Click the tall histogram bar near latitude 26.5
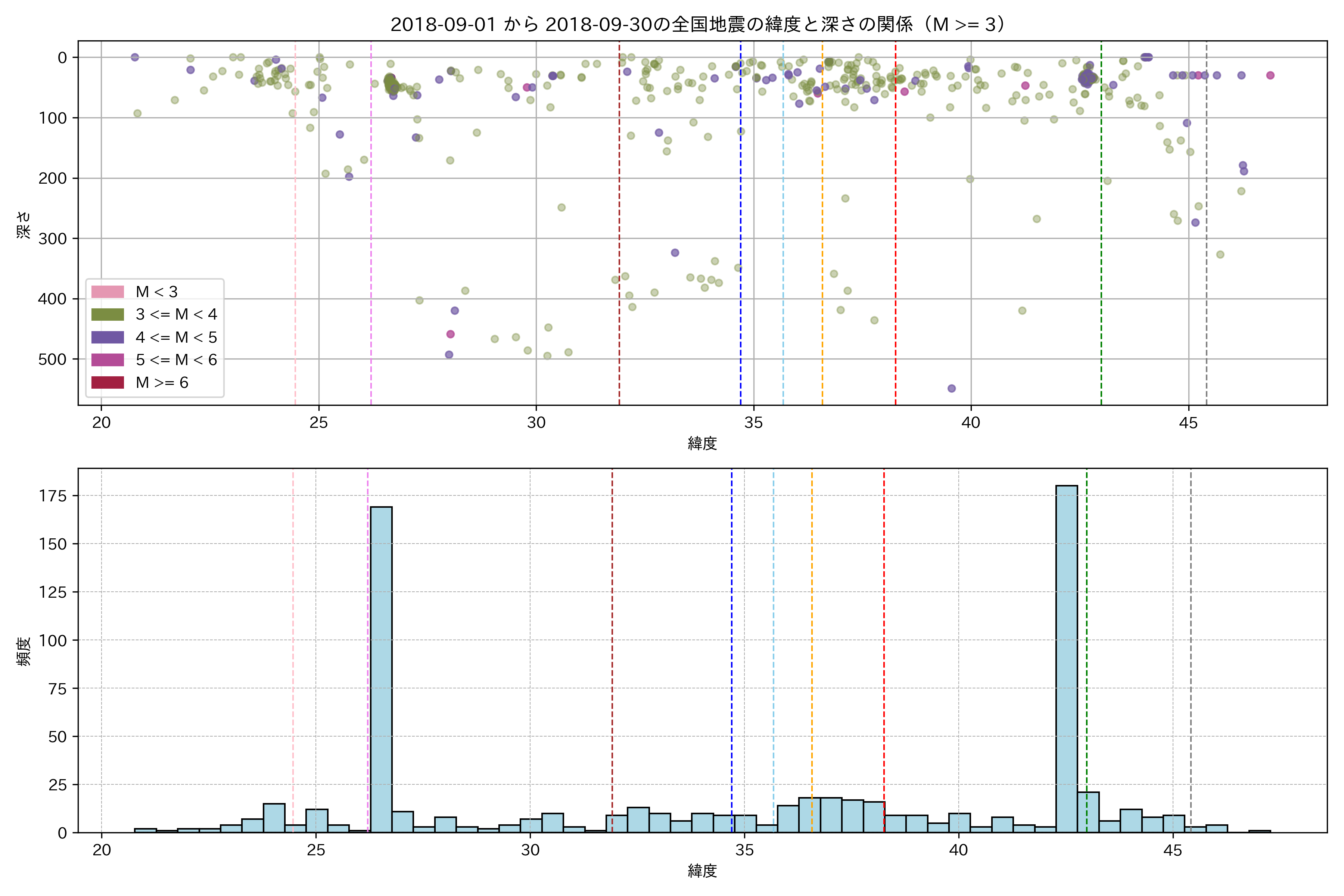 coord(381,669)
